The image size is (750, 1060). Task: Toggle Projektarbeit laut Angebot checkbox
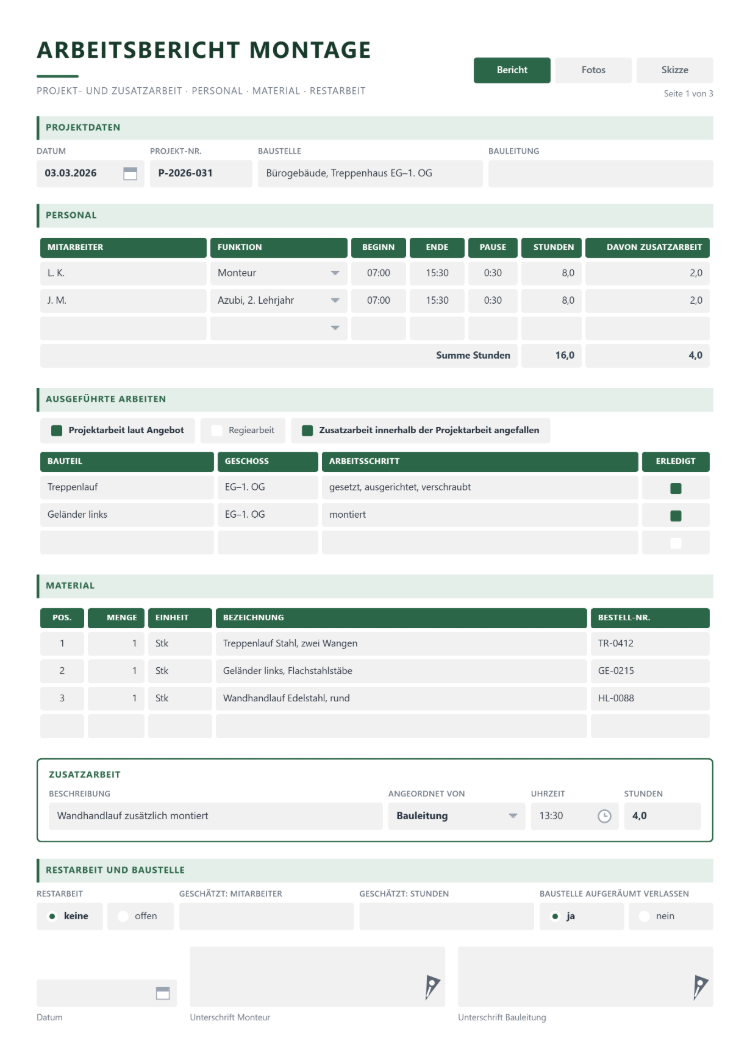(57, 431)
